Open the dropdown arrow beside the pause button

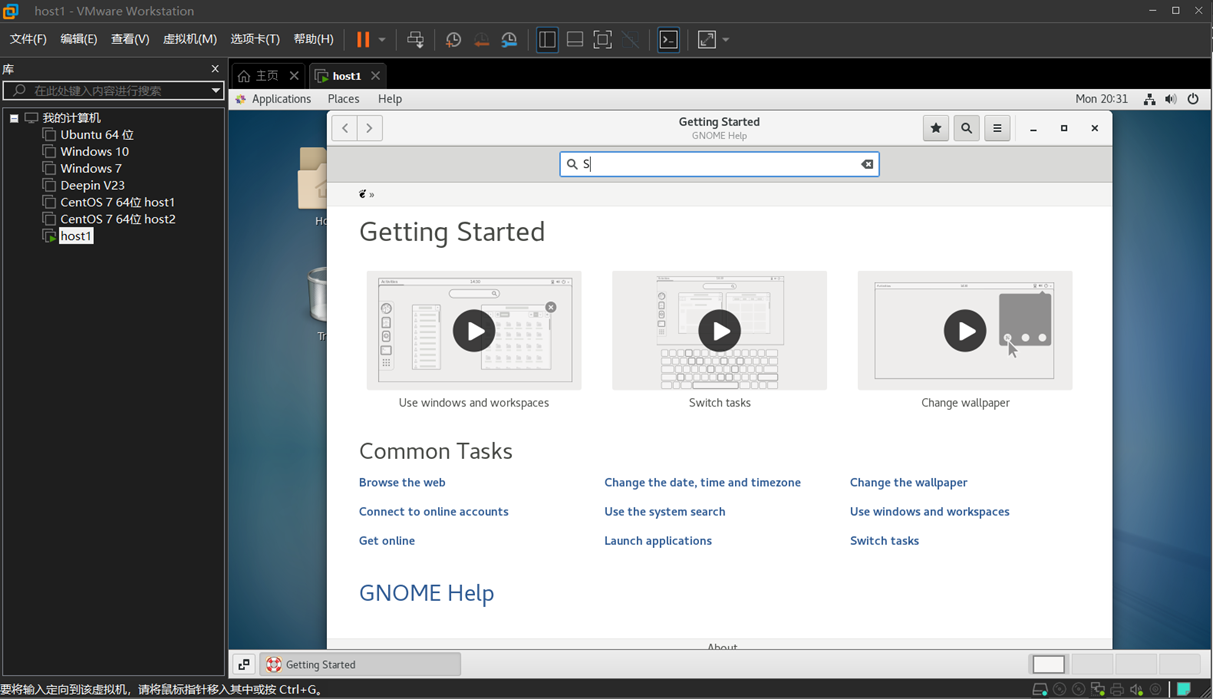(x=382, y=40)
